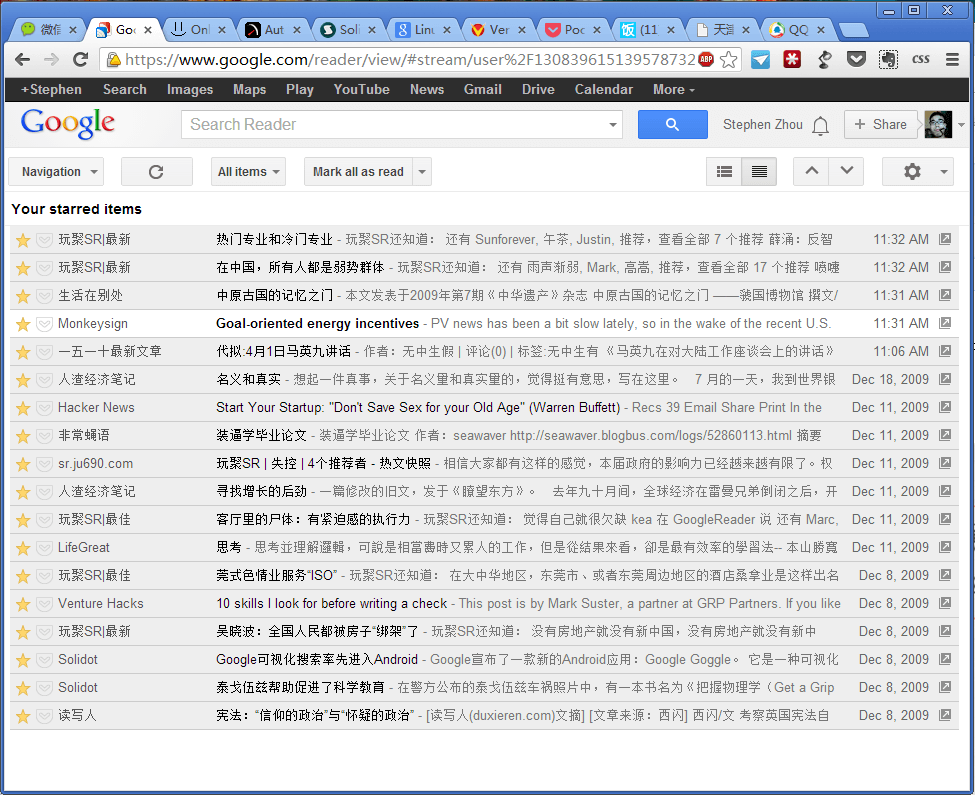Screen dimensions: 975x795
Task: Open settings gear menu
Action: click(917, 172)
